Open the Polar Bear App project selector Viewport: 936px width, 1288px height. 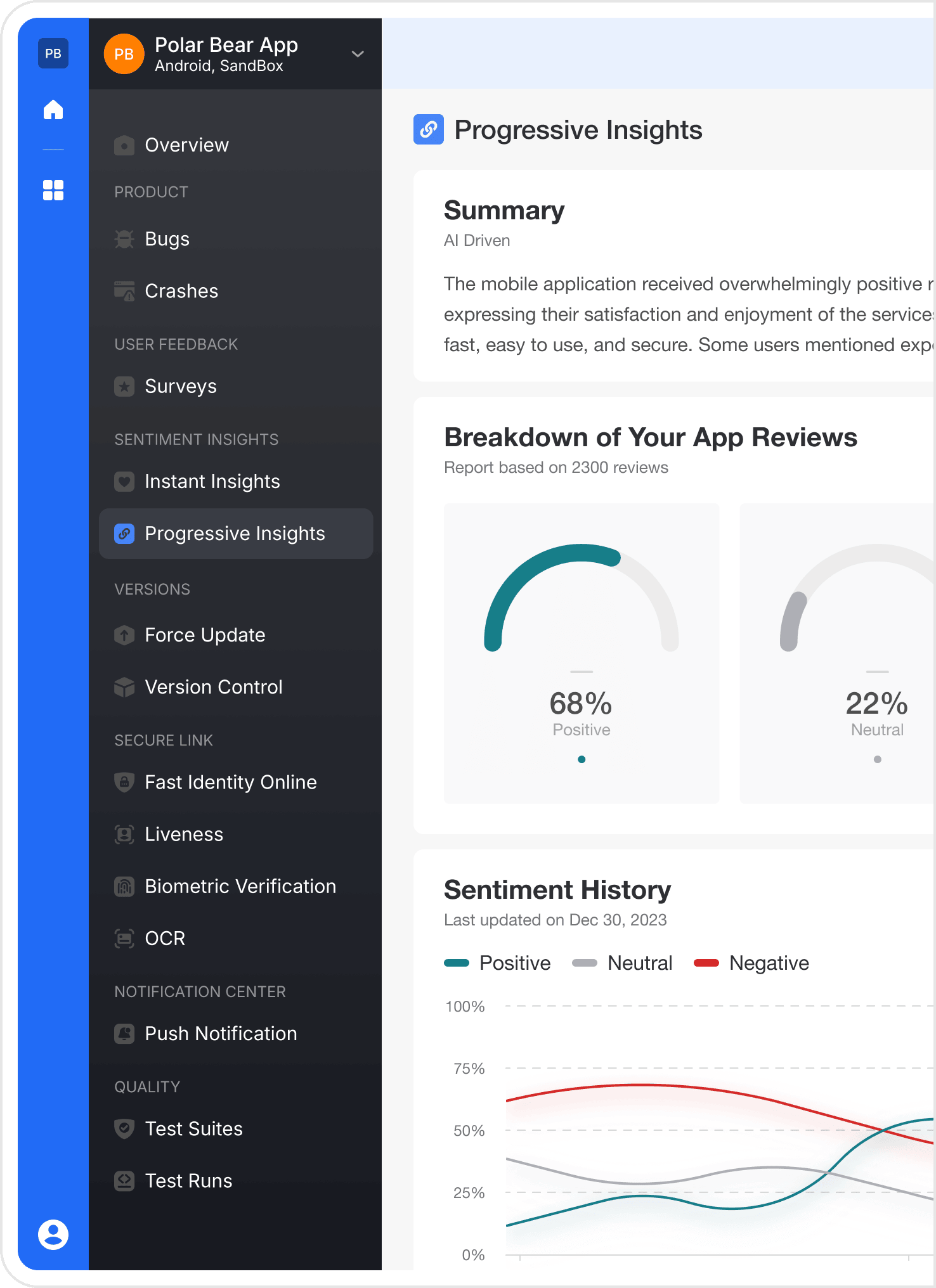235,54
